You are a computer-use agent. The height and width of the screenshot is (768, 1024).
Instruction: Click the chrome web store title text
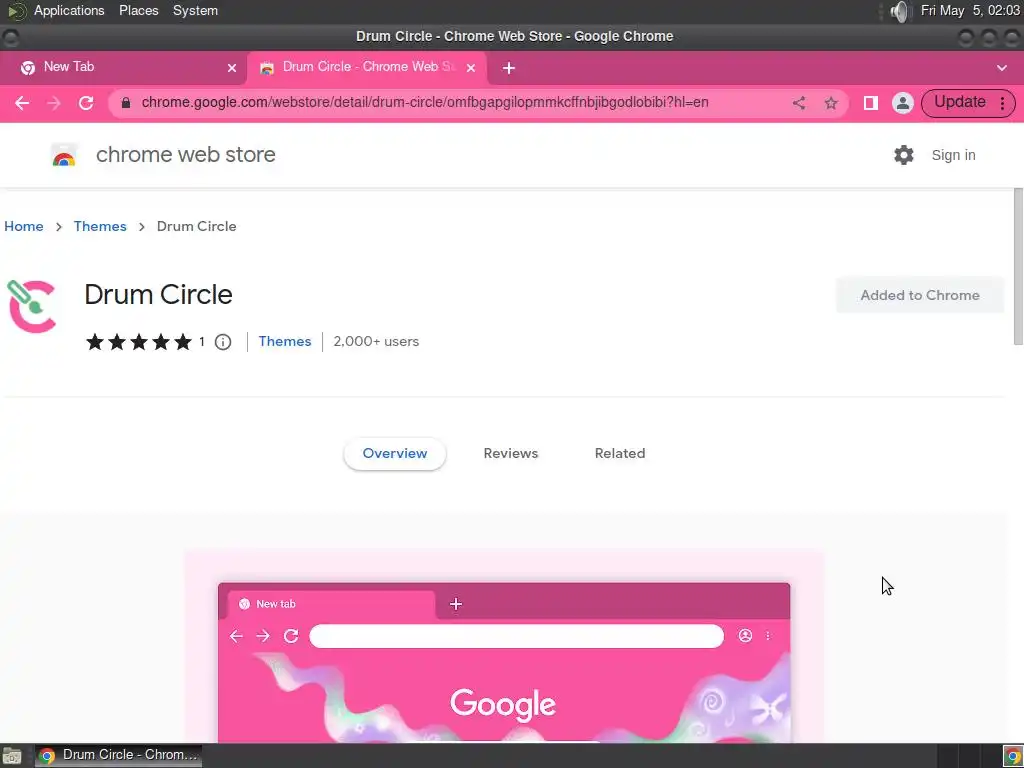[185, 155]
